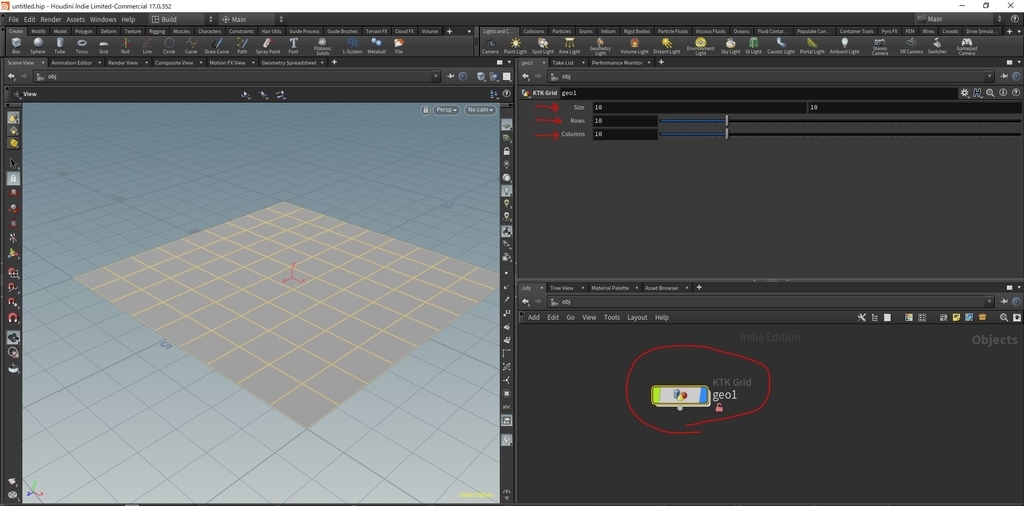
Task: Select the Sphere shelf tool
Action: [38, 46]
